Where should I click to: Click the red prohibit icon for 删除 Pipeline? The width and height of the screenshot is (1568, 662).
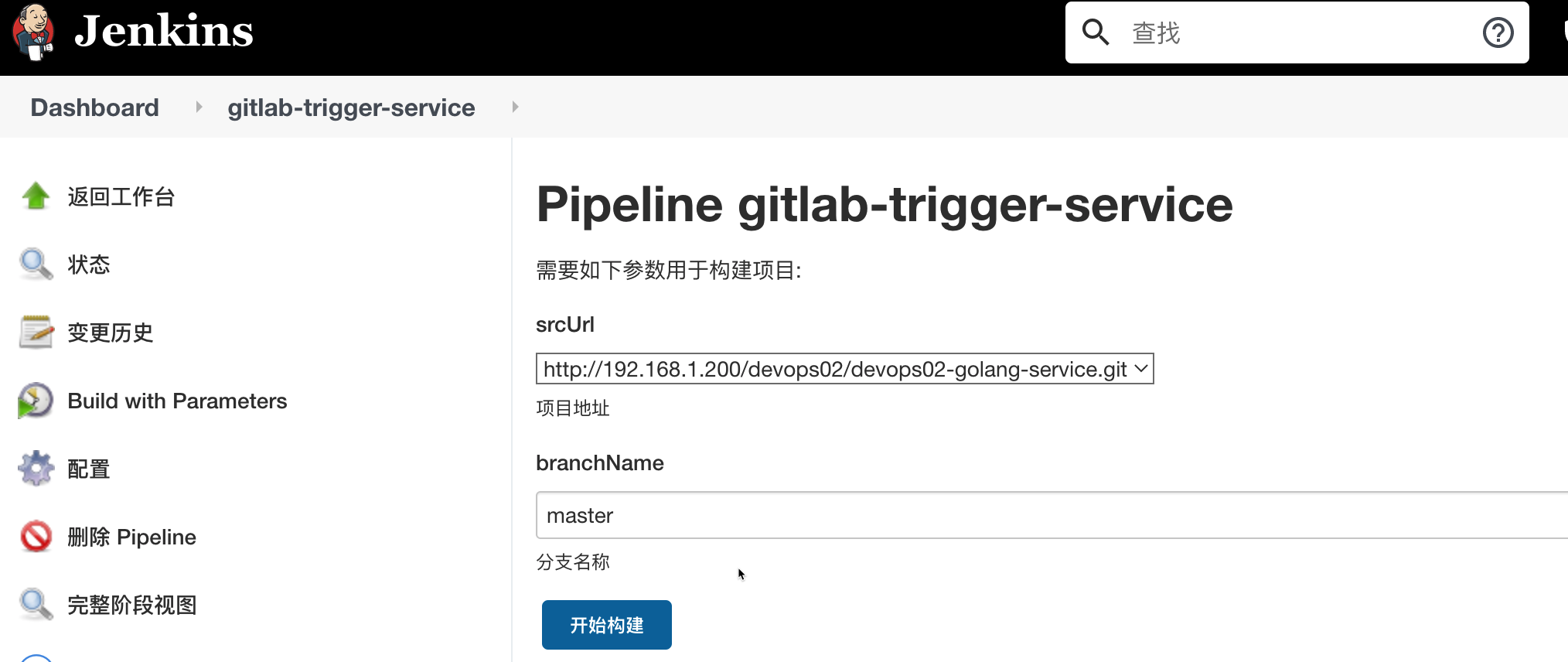pos(36,536)
